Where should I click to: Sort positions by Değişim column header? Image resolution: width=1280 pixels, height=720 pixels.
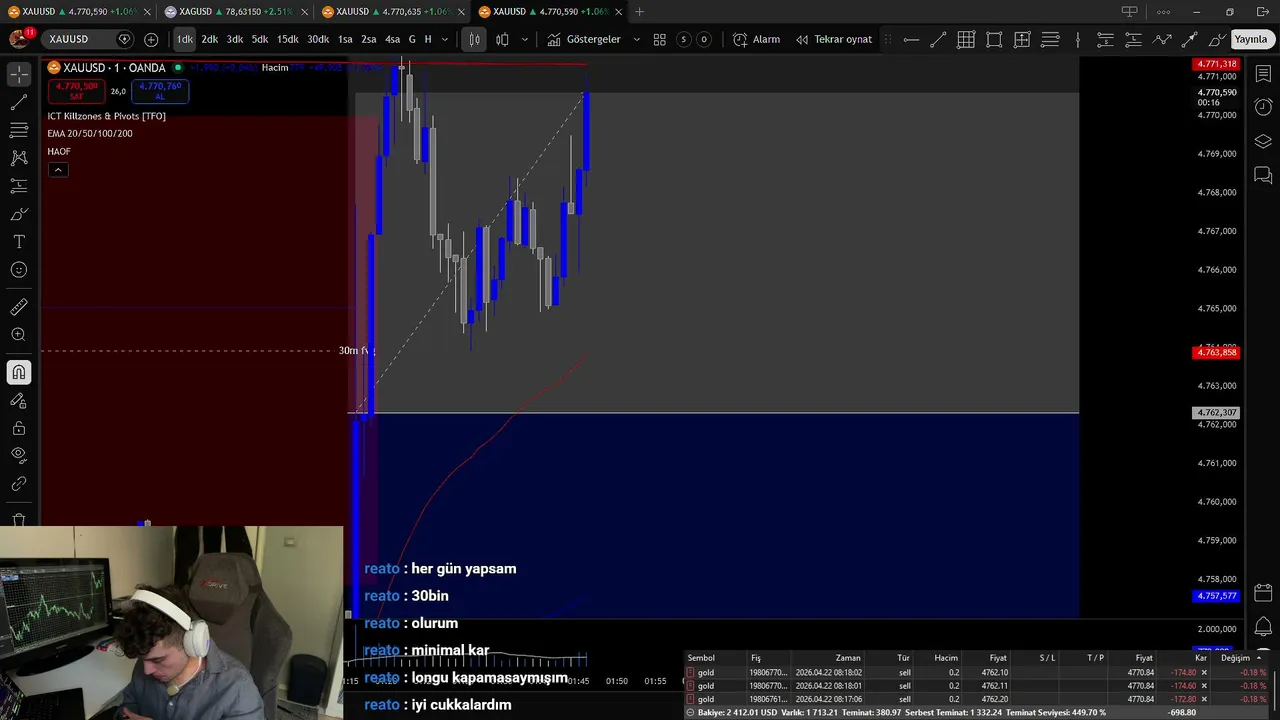1235,658
